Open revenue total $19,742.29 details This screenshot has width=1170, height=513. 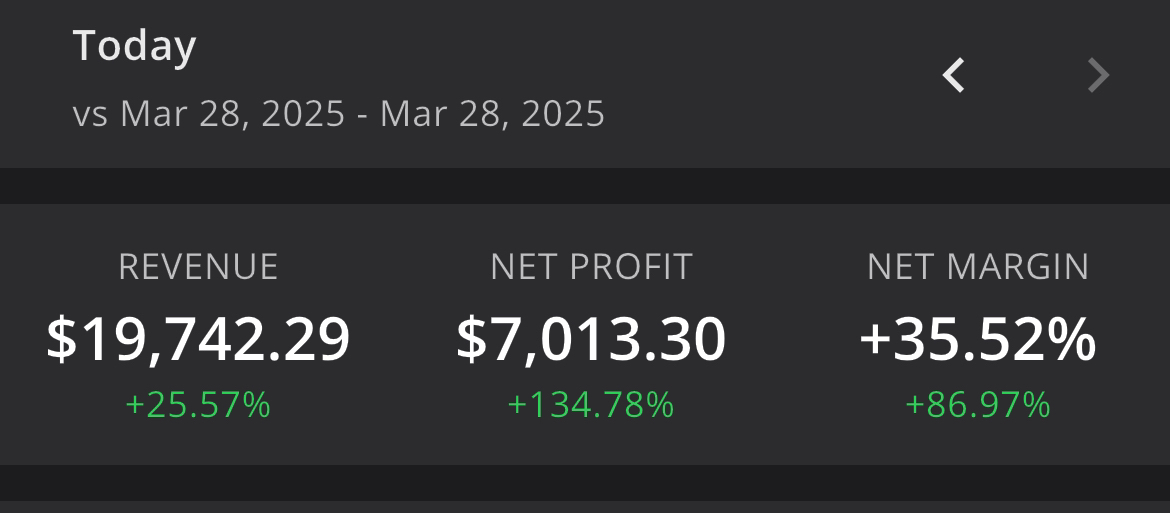[198, 339]
